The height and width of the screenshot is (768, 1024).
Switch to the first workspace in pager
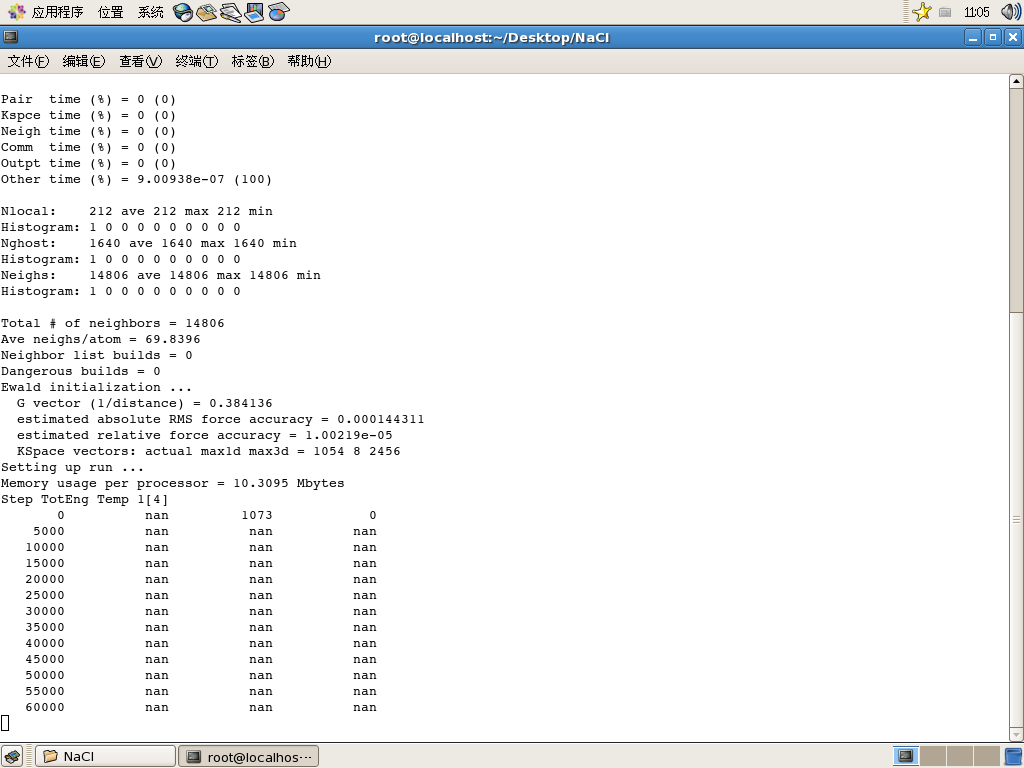[906, 756]
